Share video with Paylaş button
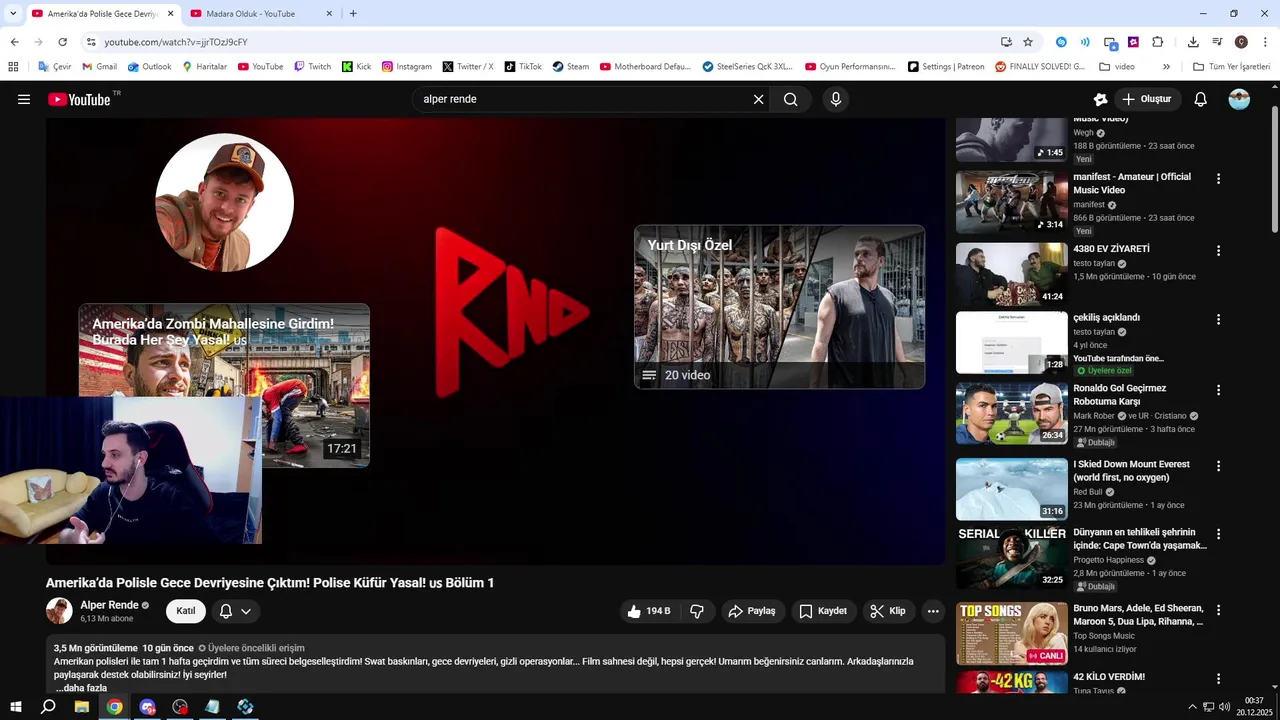Image resolution: width=1280 pixels, height=720 pixels. pyautogui.click(x=751, y=611)
